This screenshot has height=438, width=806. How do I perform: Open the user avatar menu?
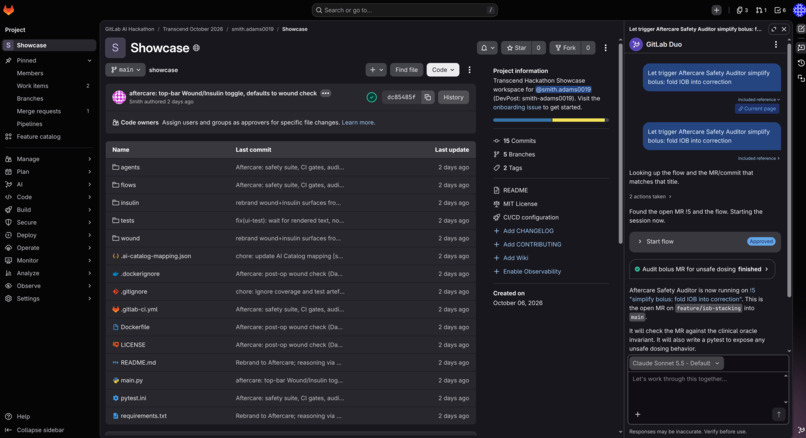point(799,10)
